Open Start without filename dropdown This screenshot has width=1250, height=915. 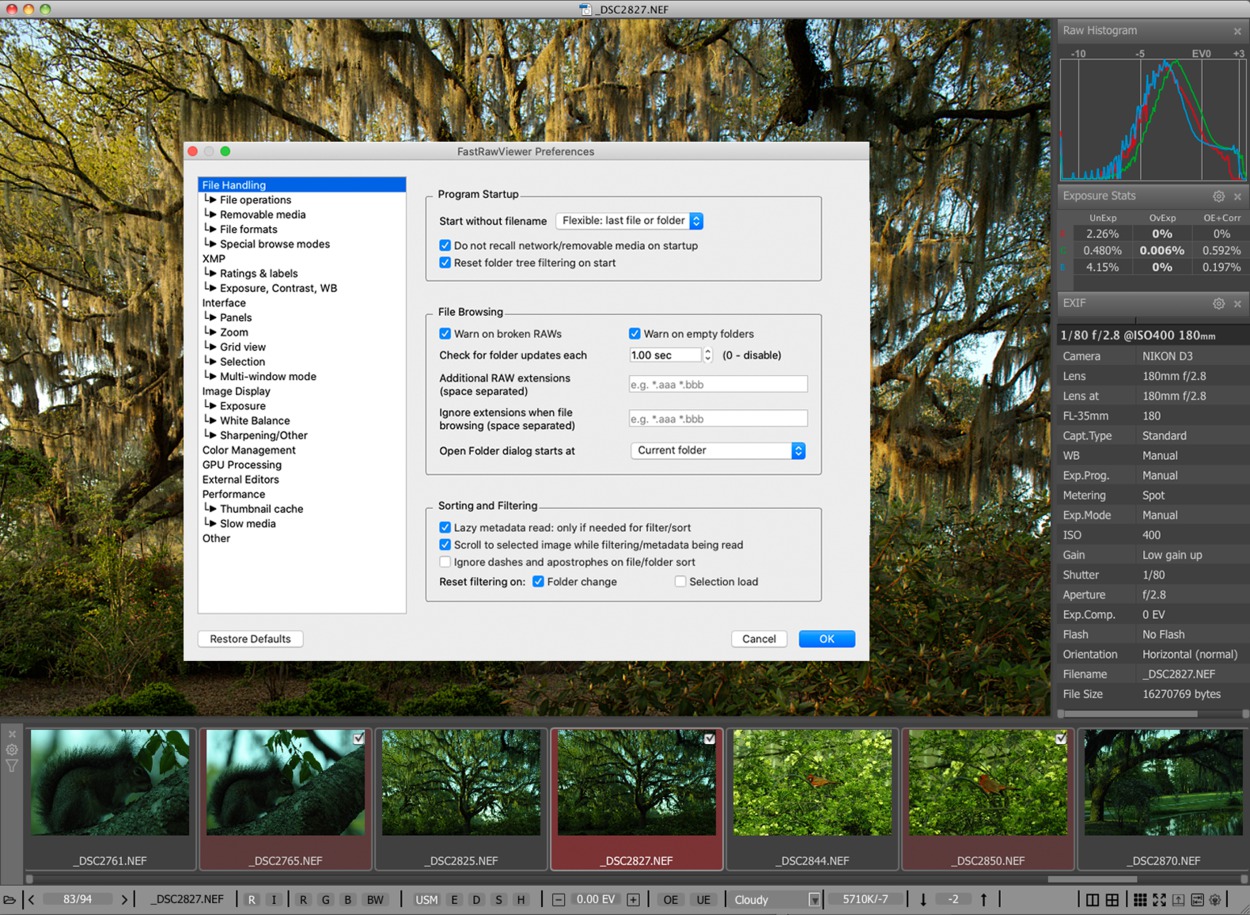click(x=630, y=221)
